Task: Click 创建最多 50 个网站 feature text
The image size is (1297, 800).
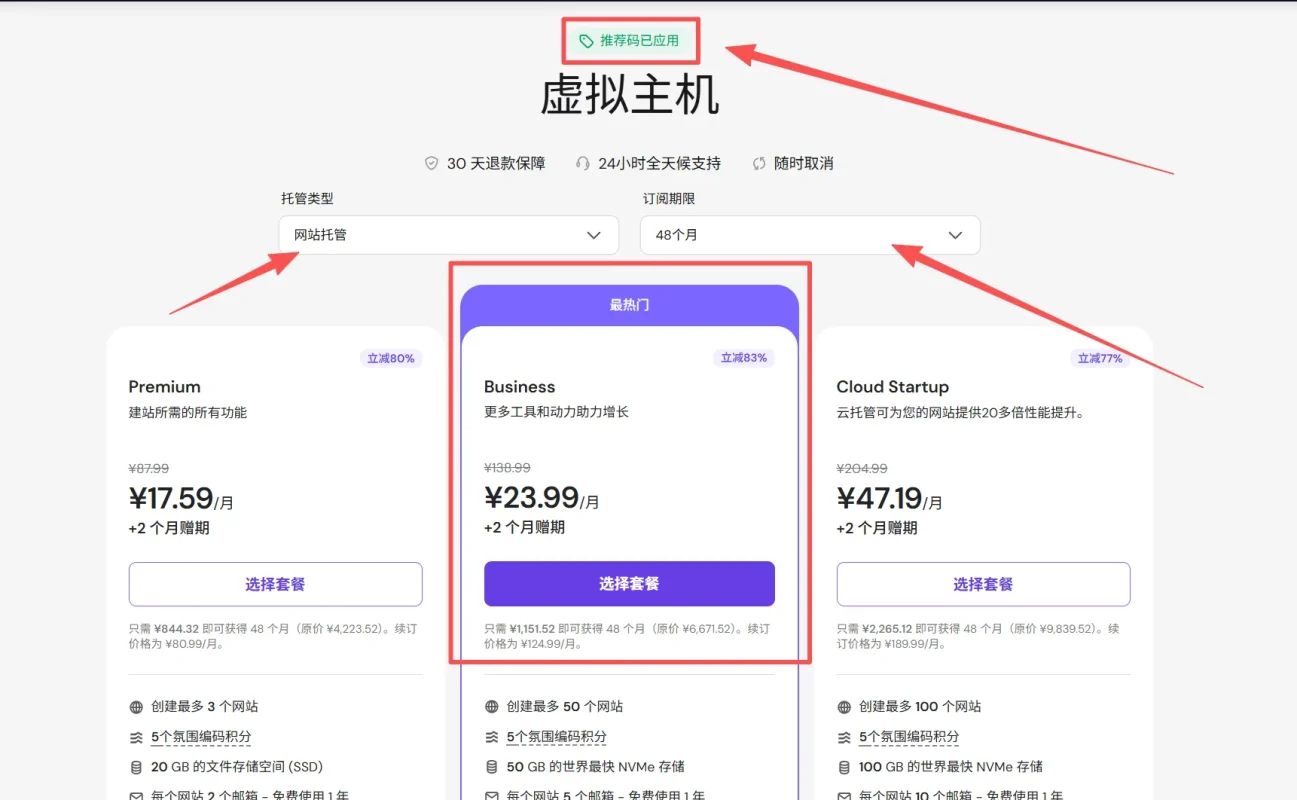Action: 565,707
